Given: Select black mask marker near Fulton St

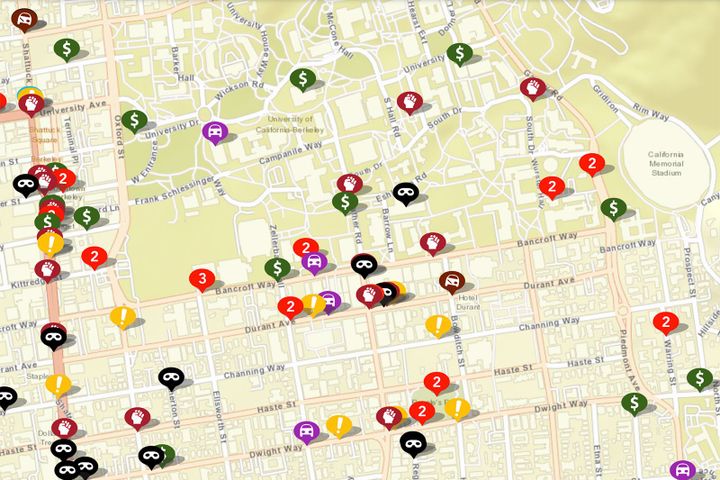Looking at the screenshot, I should tap(171, 378).
